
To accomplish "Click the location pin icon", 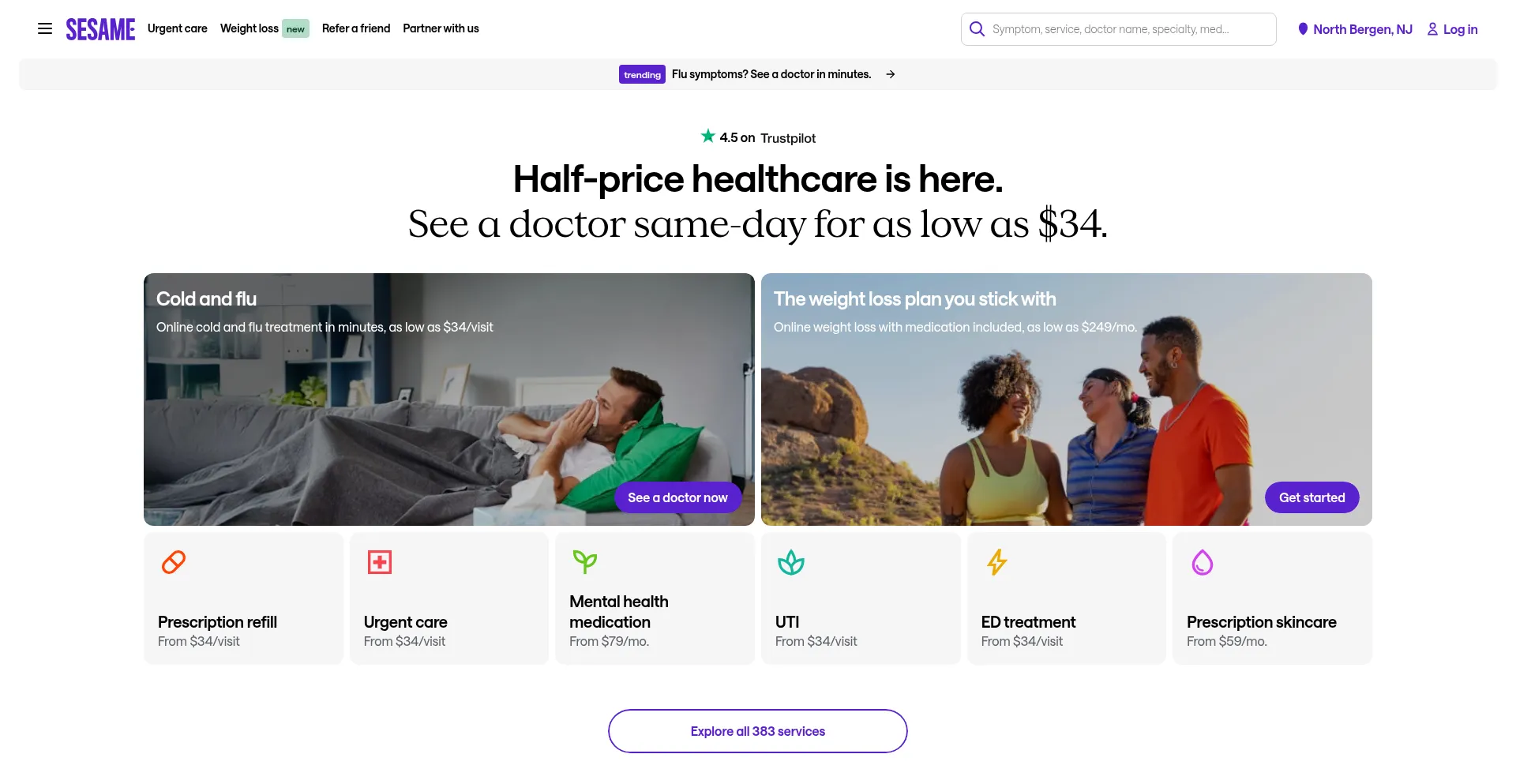I will pyautogui.click(x=1303, y=29).
